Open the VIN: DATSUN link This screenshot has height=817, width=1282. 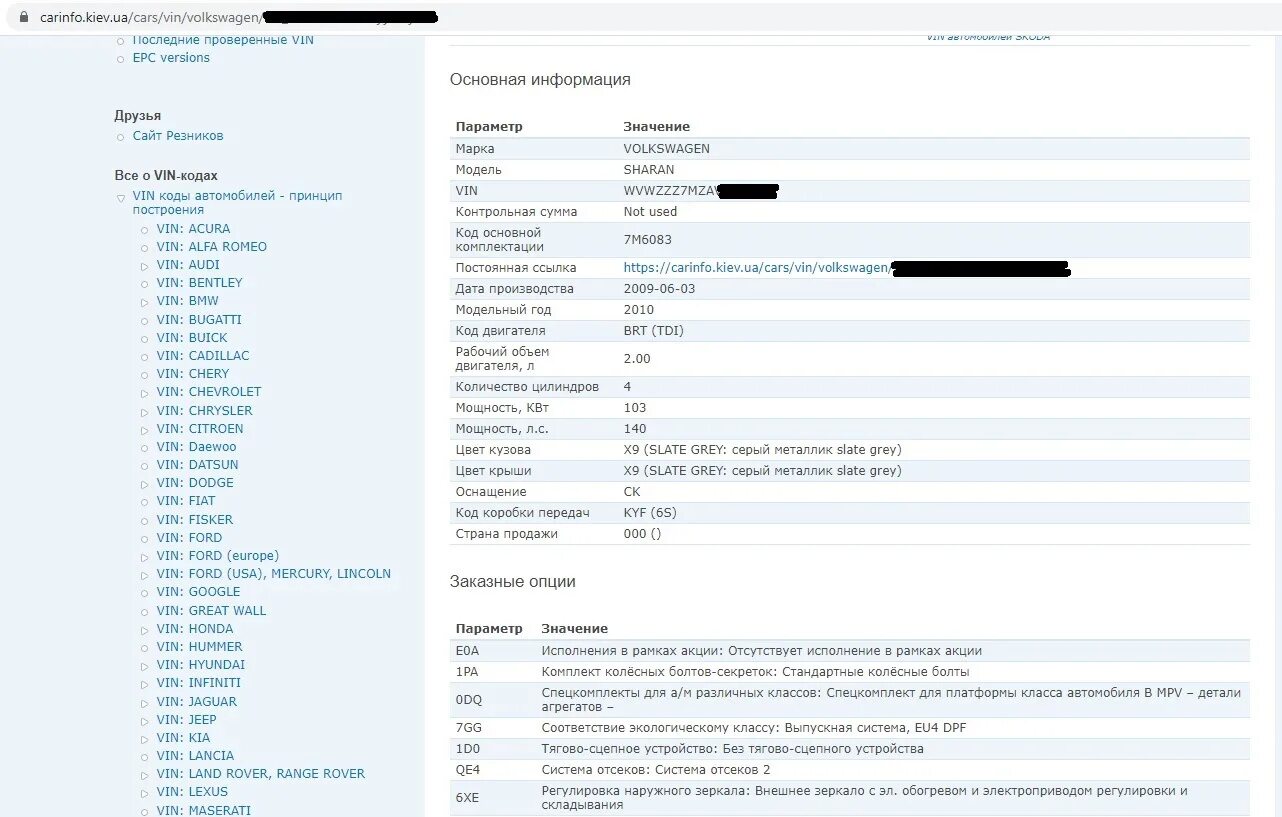[197, 465]
